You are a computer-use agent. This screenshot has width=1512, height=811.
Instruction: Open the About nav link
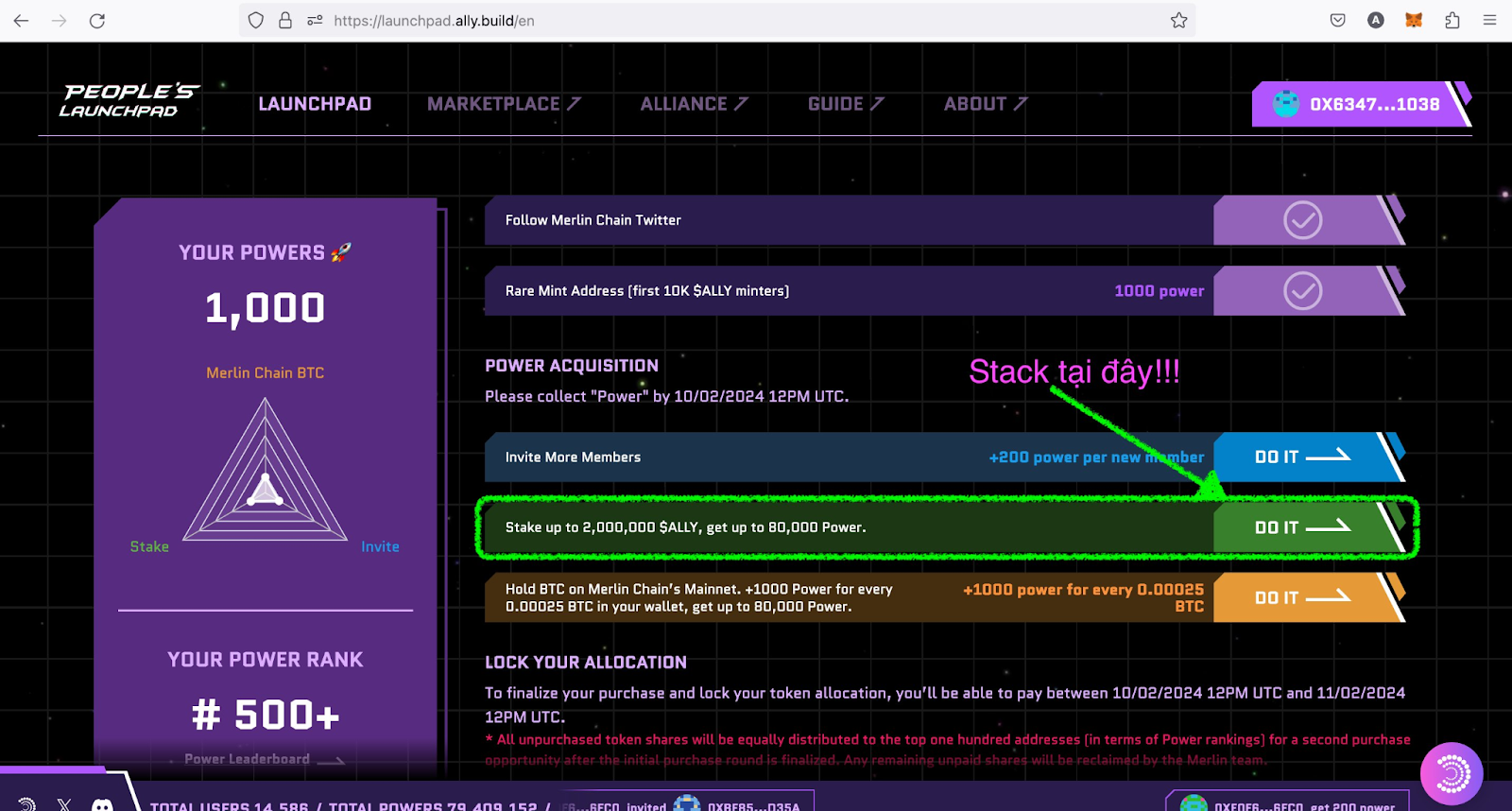pyautogui.click(x=986, y=104)
